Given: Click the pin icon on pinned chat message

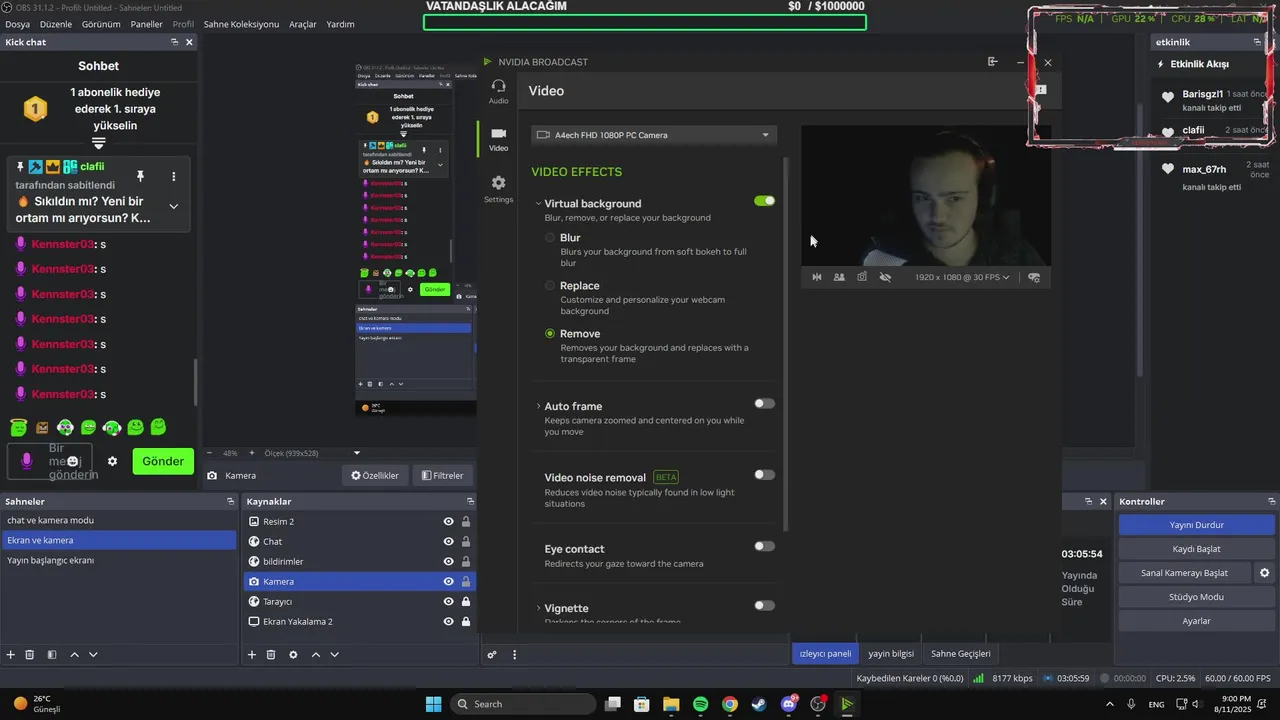Looking at the screenshot, I should pyautogui.click(x=140, y=176).
